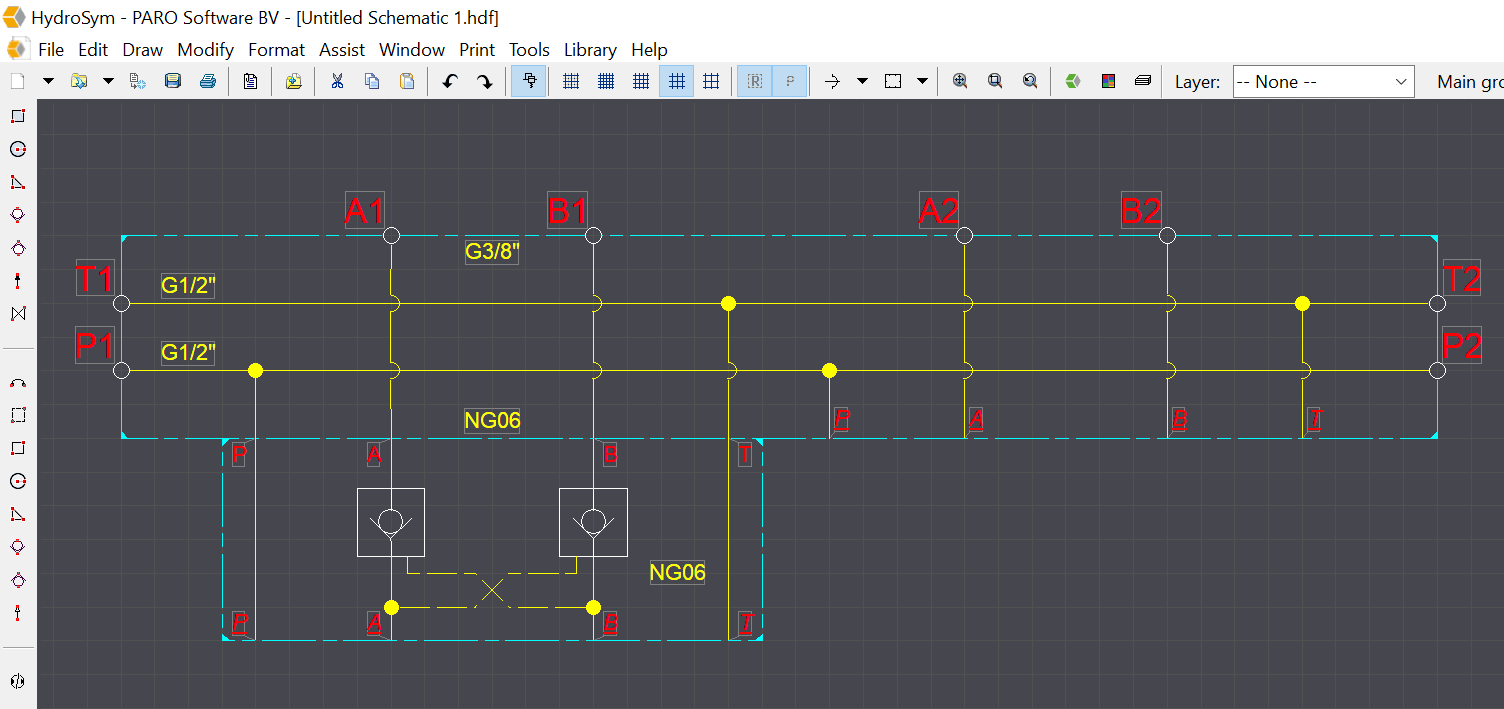
Task: Click the stacked layers icon
Action: pyautogui.click(x=1143, y=81)
